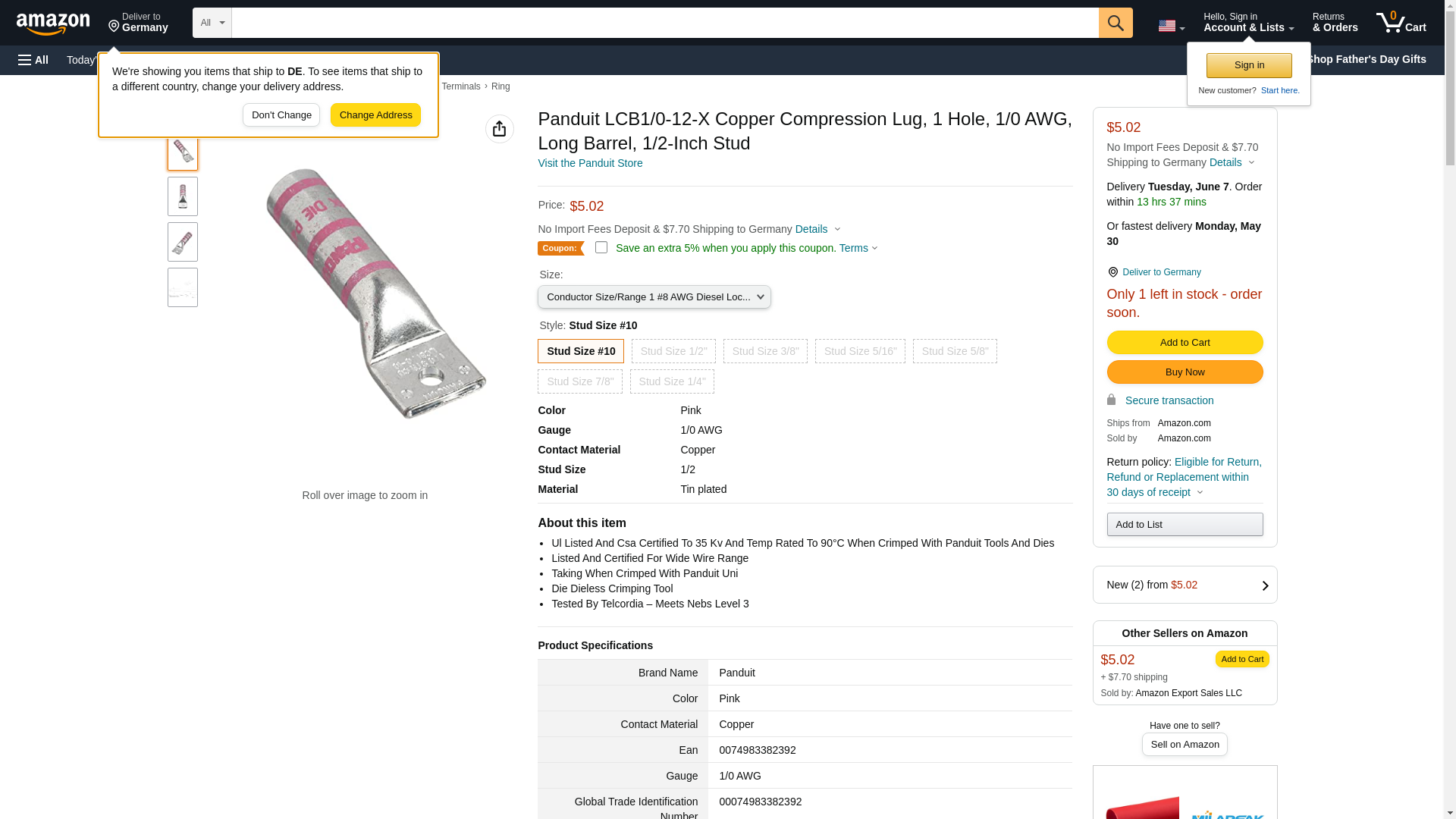Click the page vertical scrollbar
The width and height of the screenshot is (1456, 819).
pyautogui.click(x=1449, y=409)
